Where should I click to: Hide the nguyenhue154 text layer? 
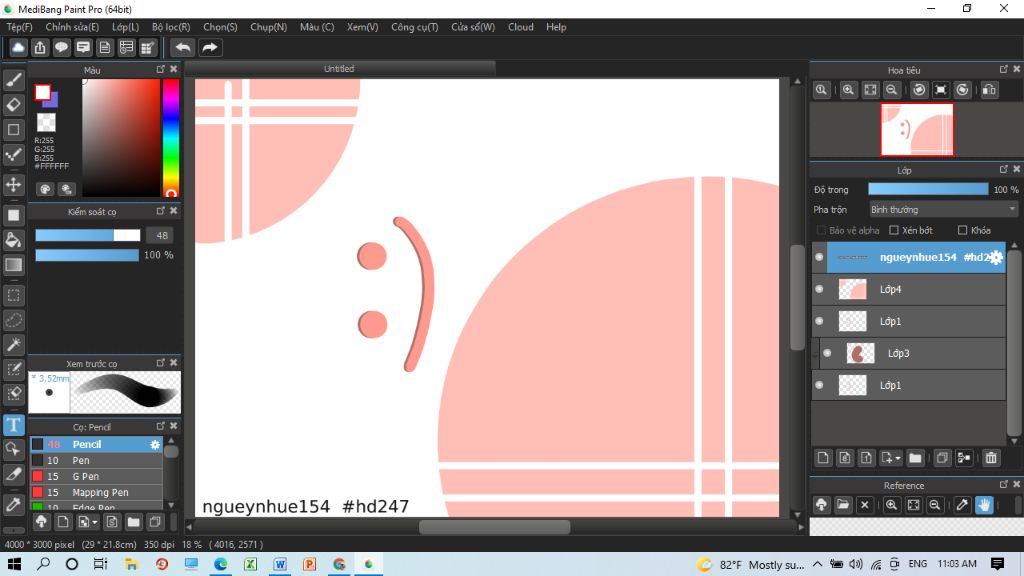(x=819, y=257)
